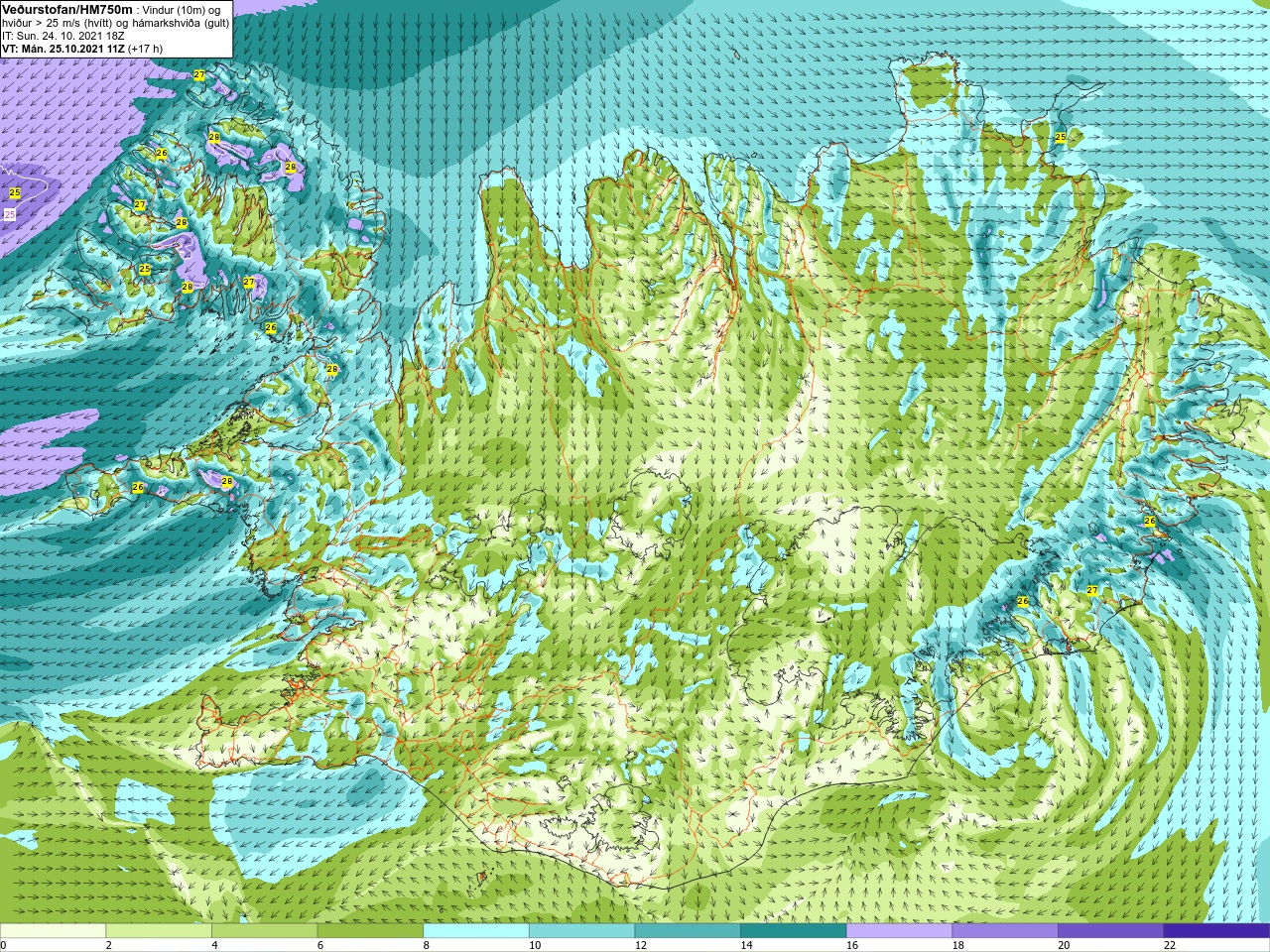Screen dimensions: 1270x952
Task: Click the white-boxed '25' gust label at left edge
Action: point(10,213)
